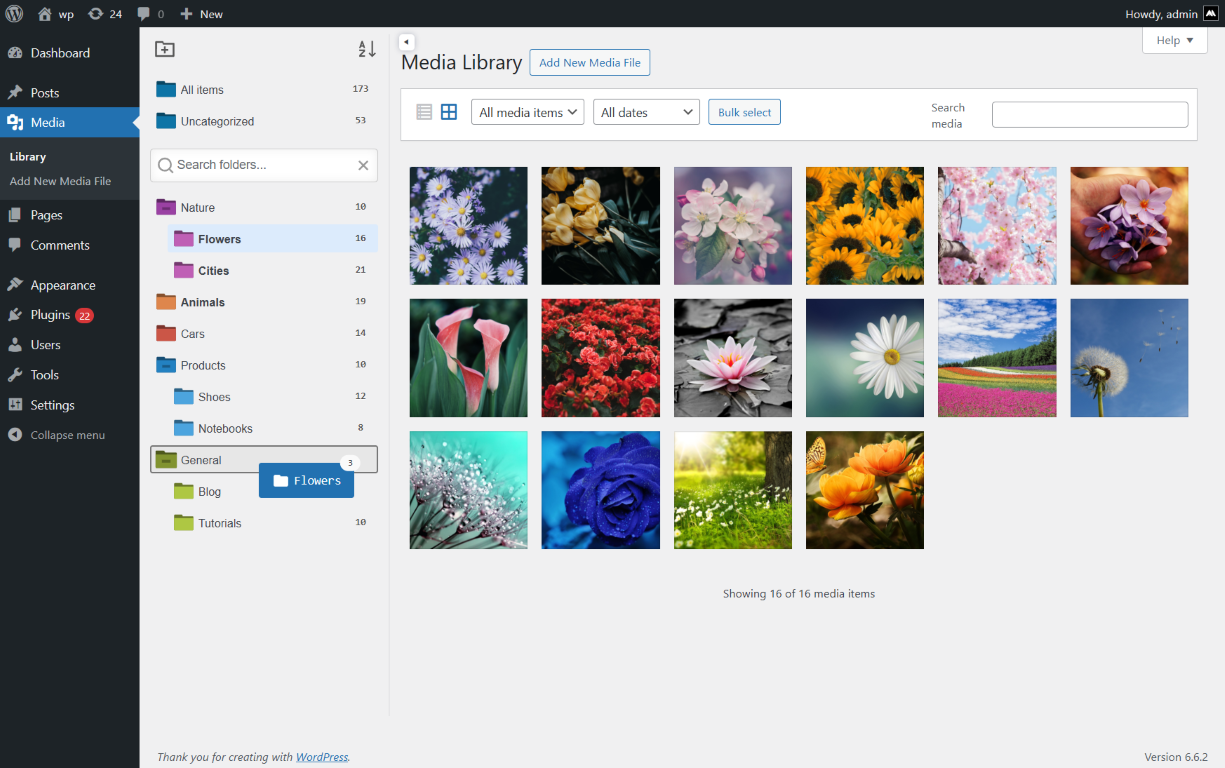1225x768 pixels.
Task: Select the dandelion against blue sky thumbnail
Action: point(1129,358)
